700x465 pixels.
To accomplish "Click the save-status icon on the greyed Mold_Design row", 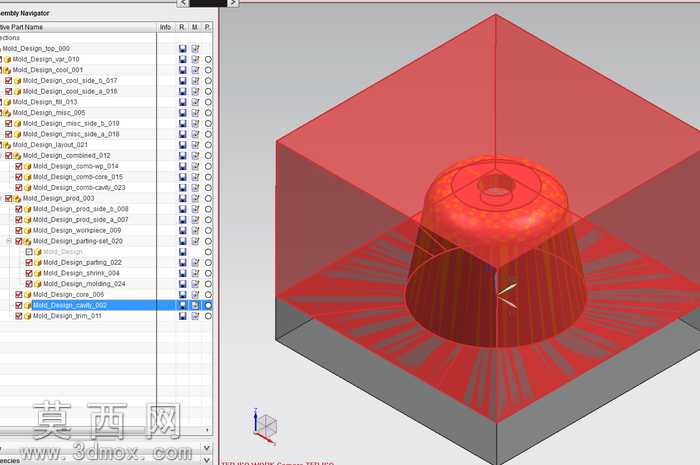I will (x=183, y=252).
